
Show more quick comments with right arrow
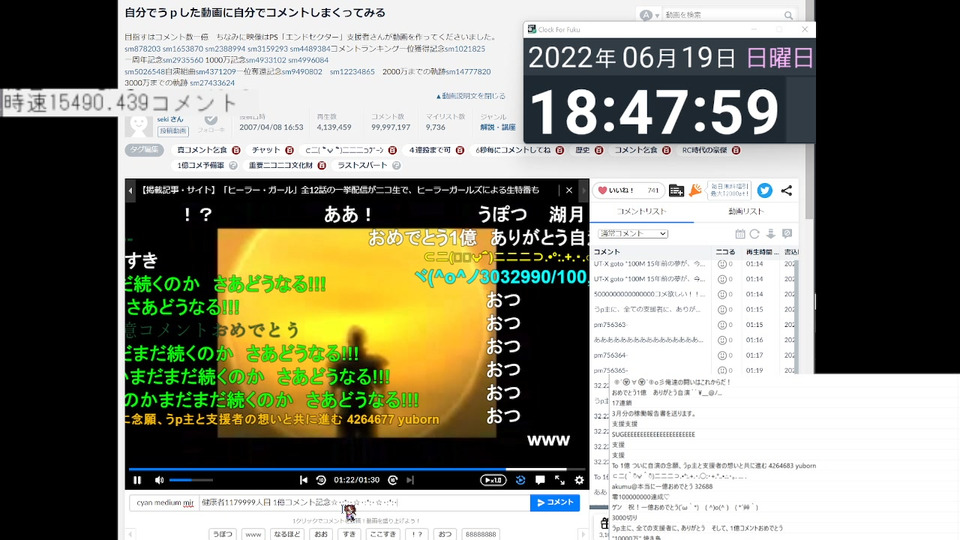click(583, 534)
